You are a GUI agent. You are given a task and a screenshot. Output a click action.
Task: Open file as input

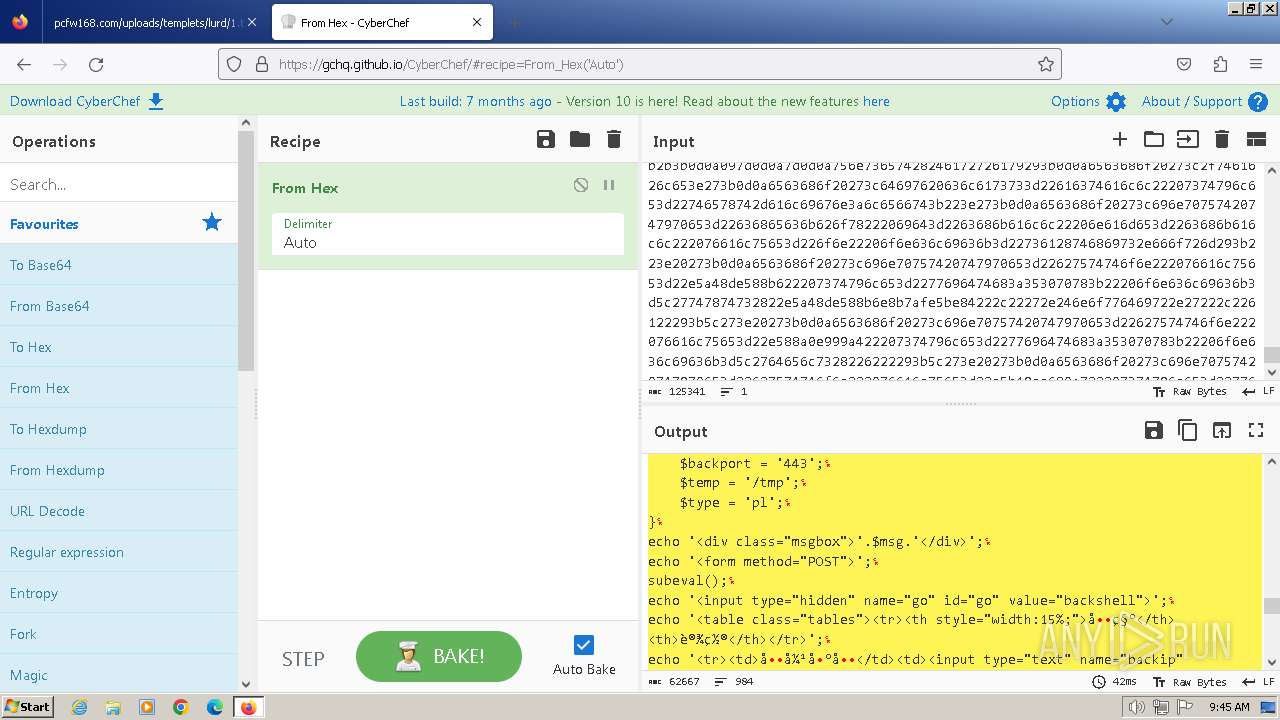coord(1187,140)
